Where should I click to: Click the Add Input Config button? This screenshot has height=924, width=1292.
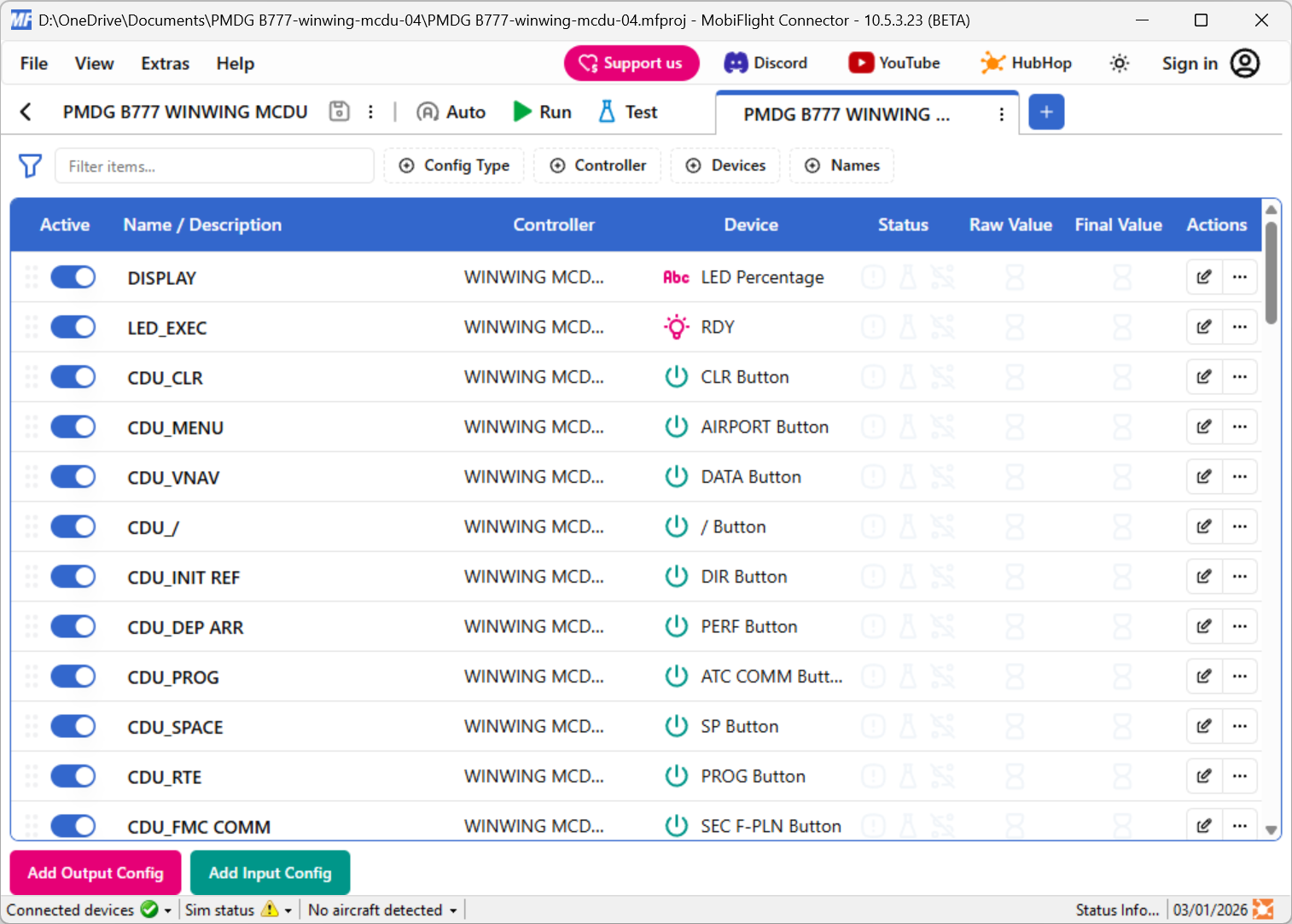tap(270, 873)
